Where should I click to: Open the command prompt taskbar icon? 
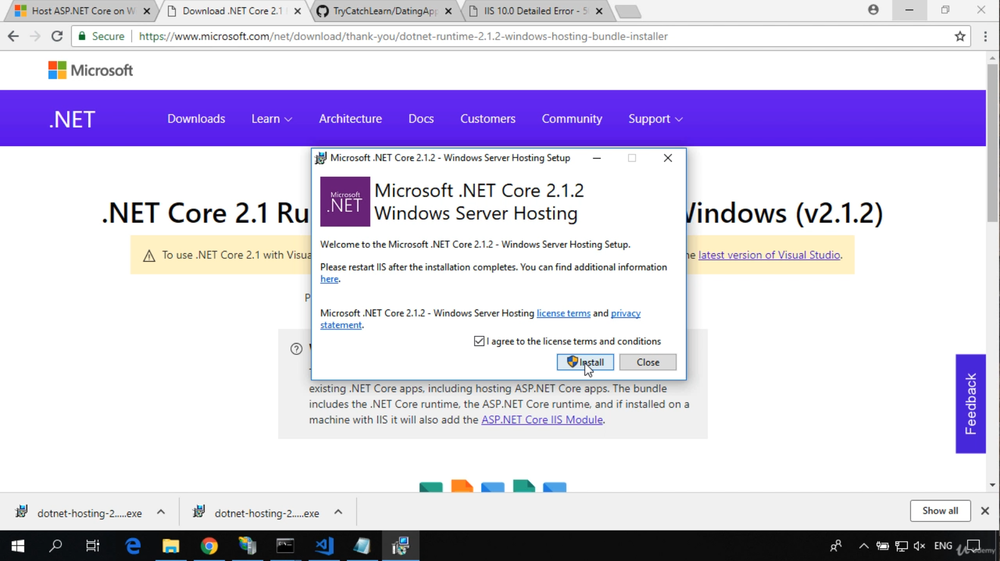pyautogui.click(x=285, y=546)
